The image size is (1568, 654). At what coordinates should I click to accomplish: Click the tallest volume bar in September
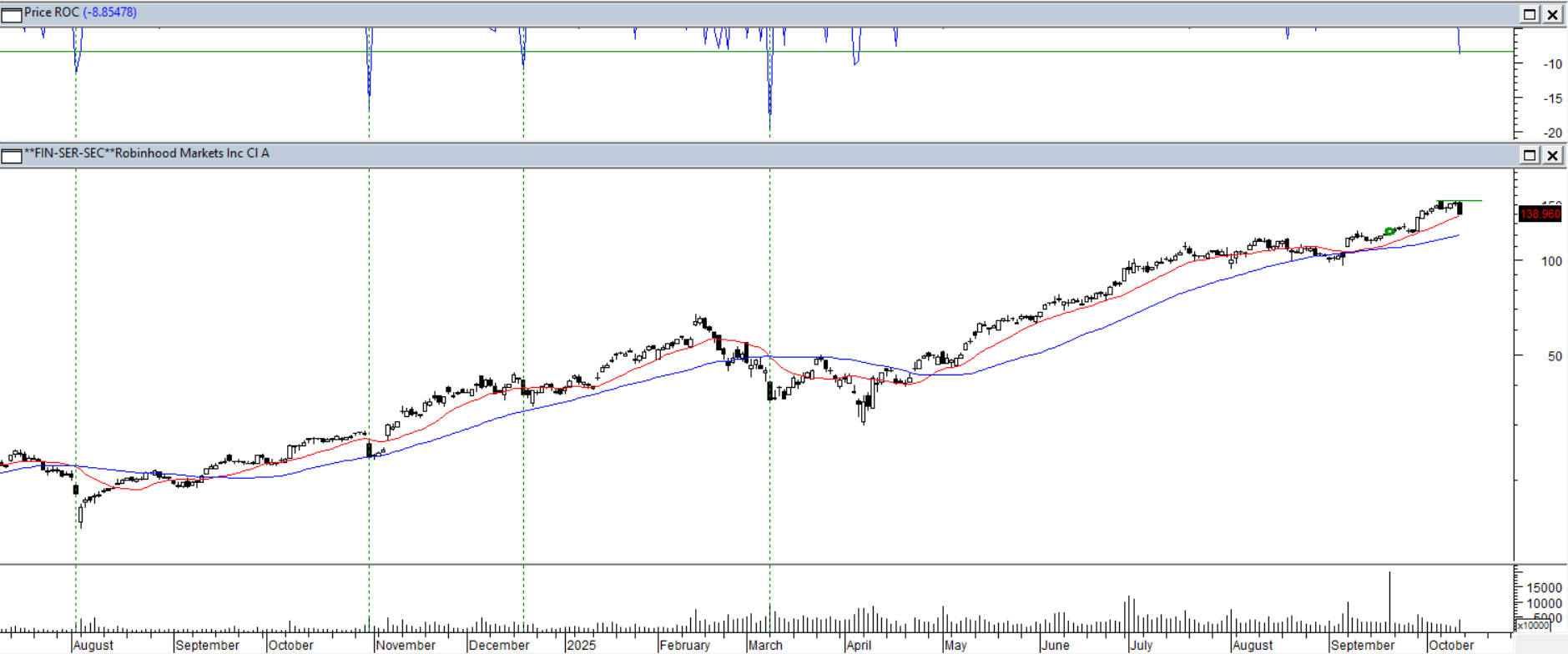(x=1389, y=601)
